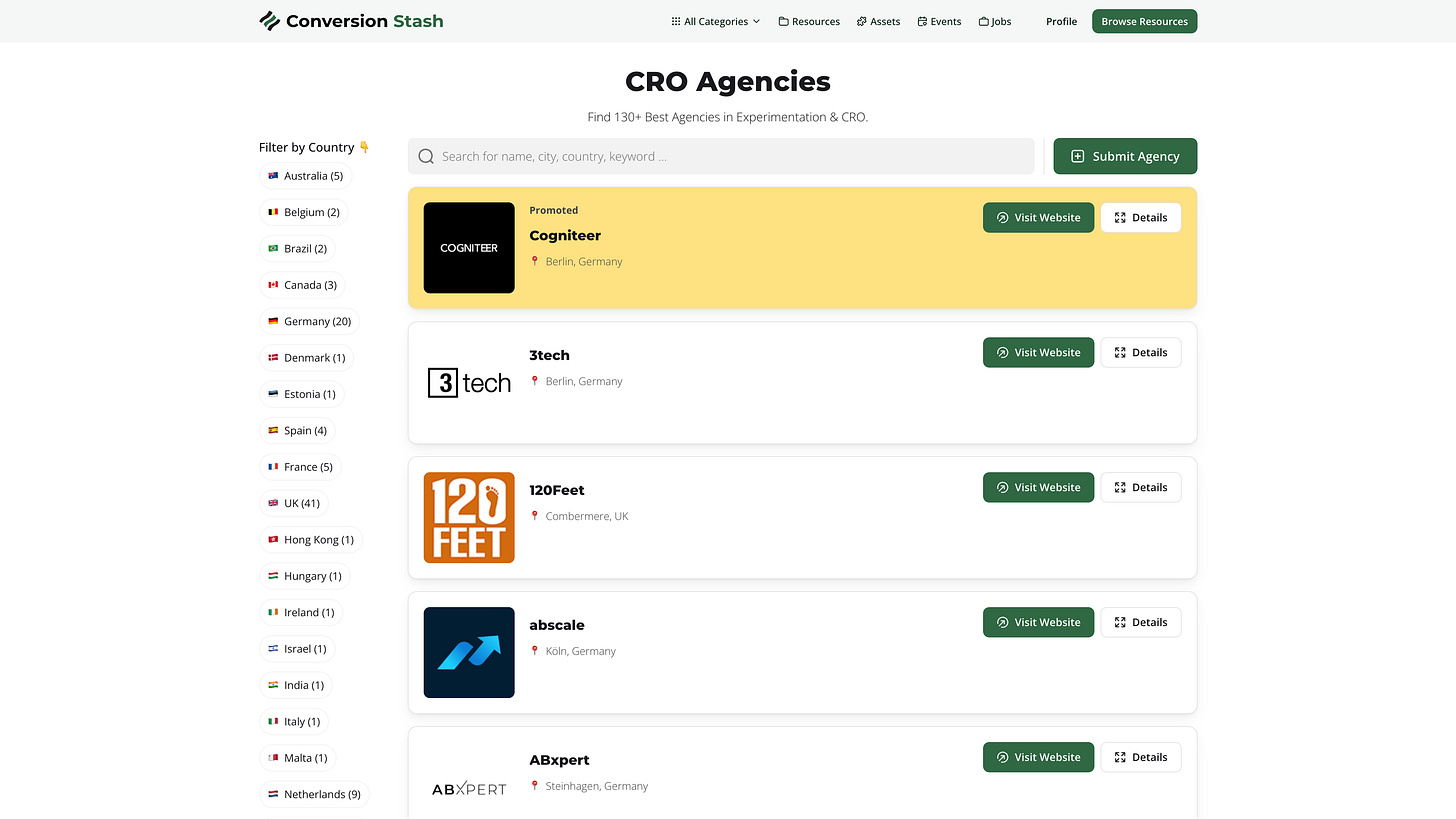Screen dimensions: 1456x819
Task: Click the briefcase icon next to Jobs
Action: pos(983,20)
